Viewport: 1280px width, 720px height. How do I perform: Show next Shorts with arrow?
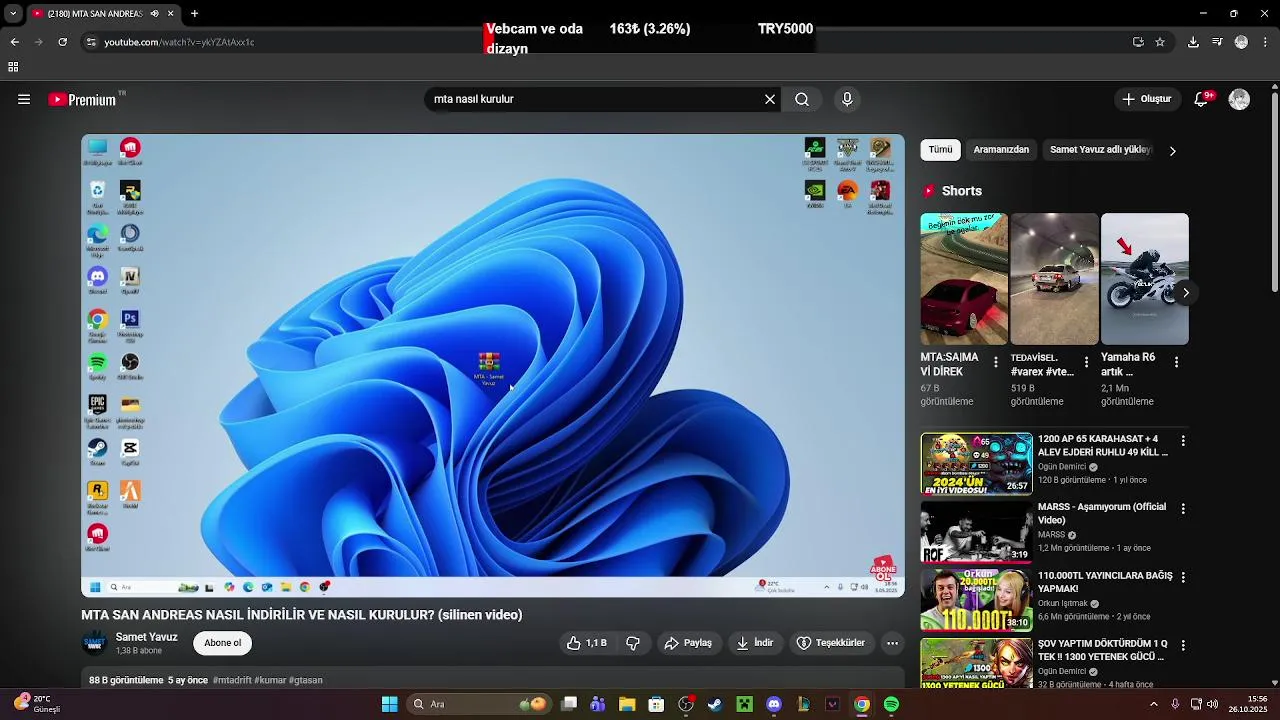(x=1185, y=292)
